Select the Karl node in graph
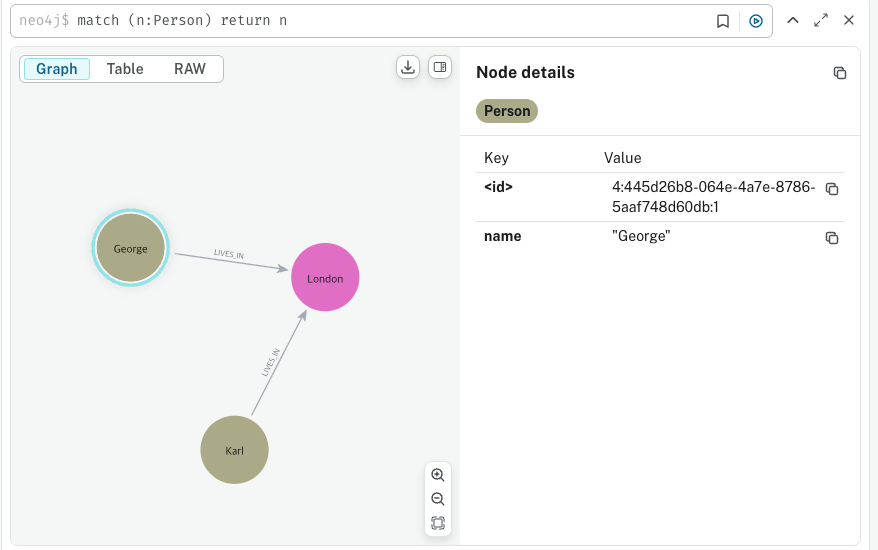 [235, 450]
